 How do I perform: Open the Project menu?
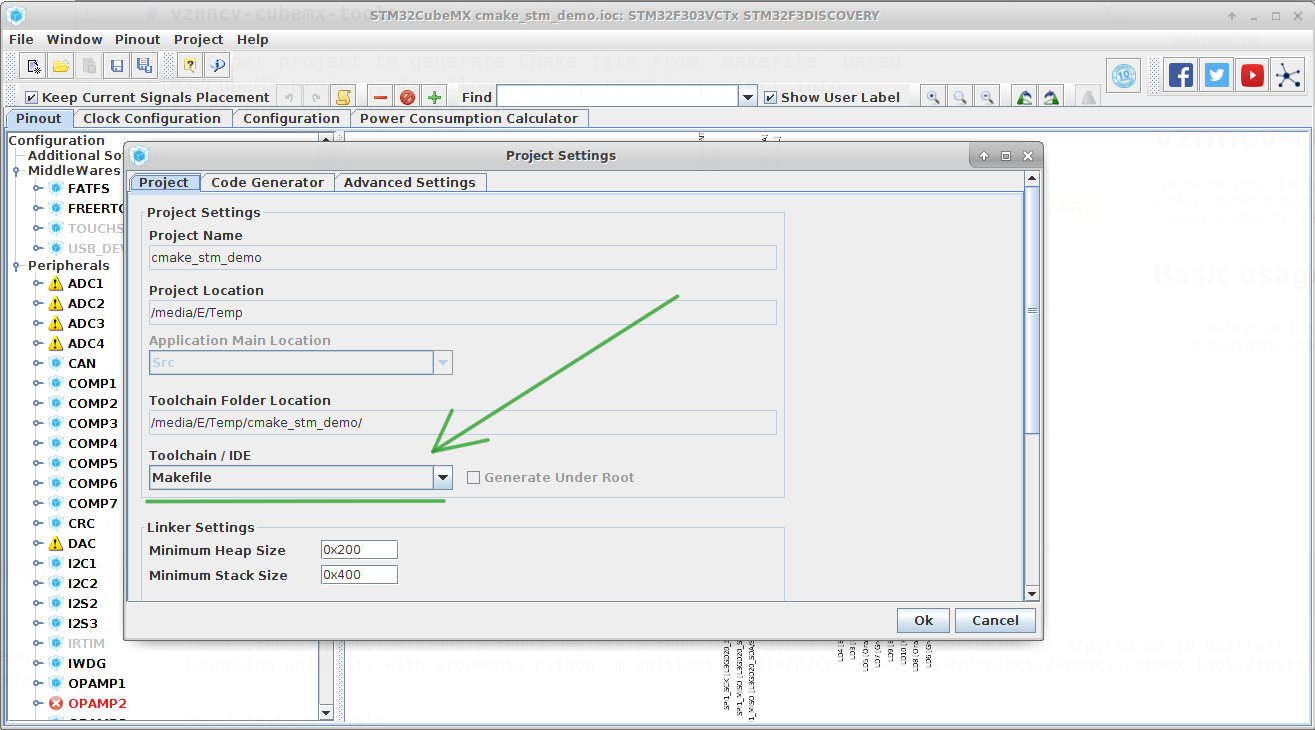click(x=198, y=39)
